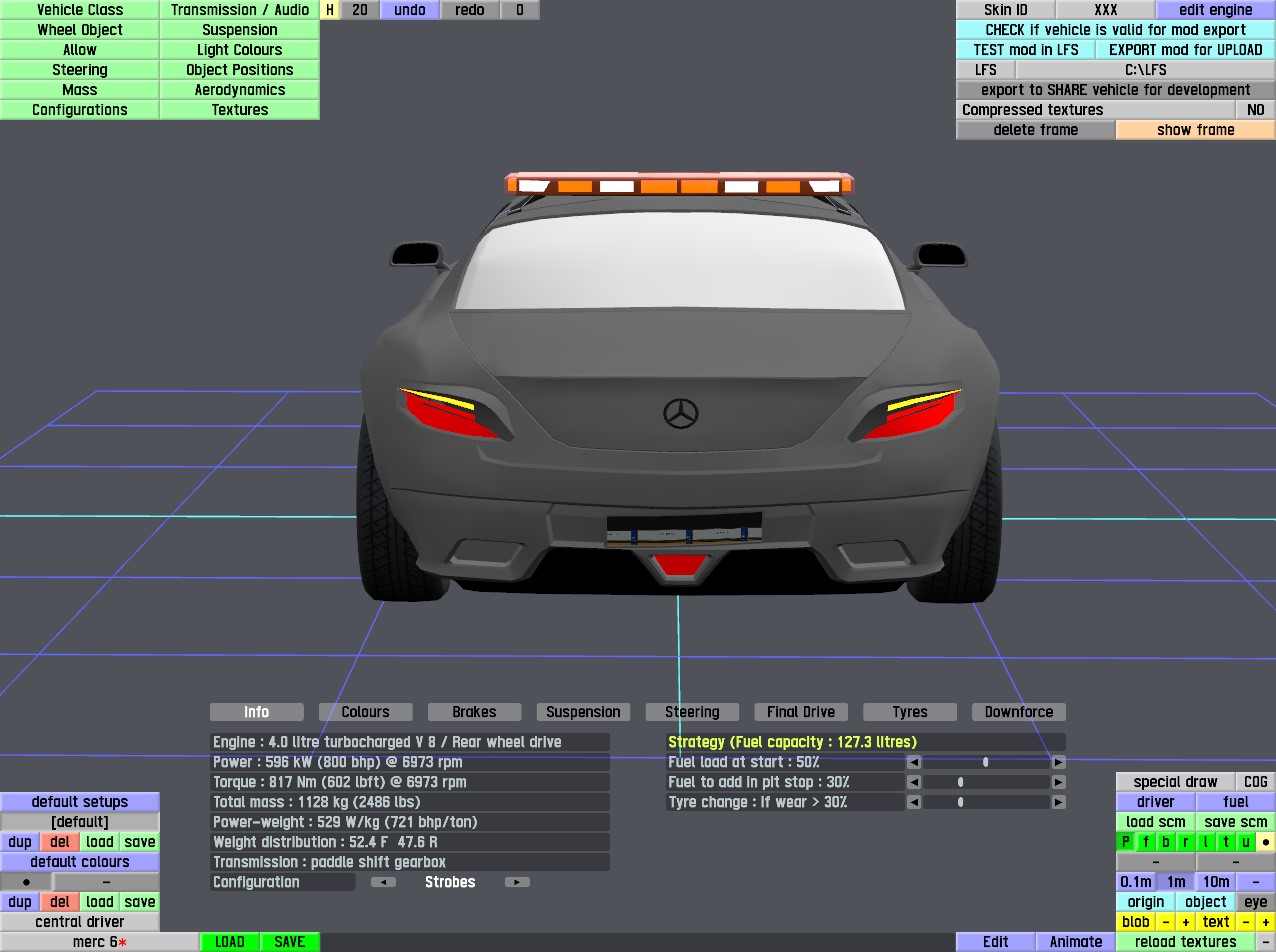Open Transmission / Audio menu
Viewport: 1276px width, 952px height.
[x=240, y=10]
